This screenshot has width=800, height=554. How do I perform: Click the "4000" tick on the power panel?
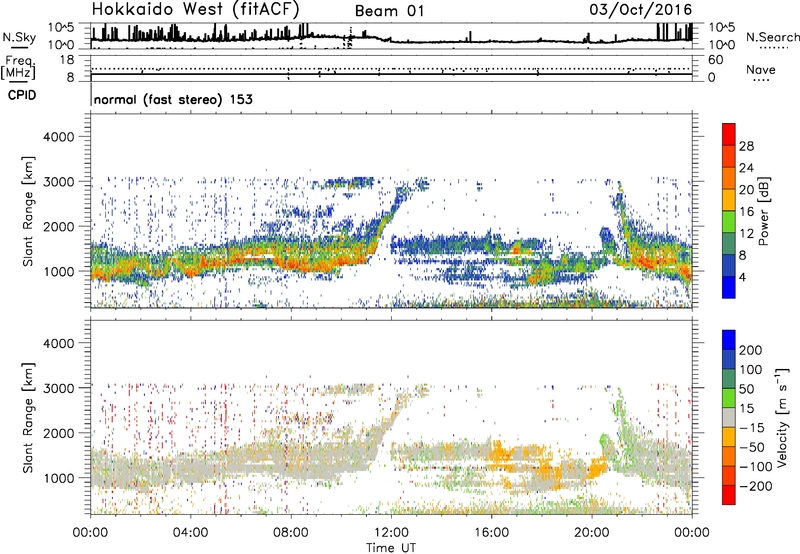pos(59,137)
